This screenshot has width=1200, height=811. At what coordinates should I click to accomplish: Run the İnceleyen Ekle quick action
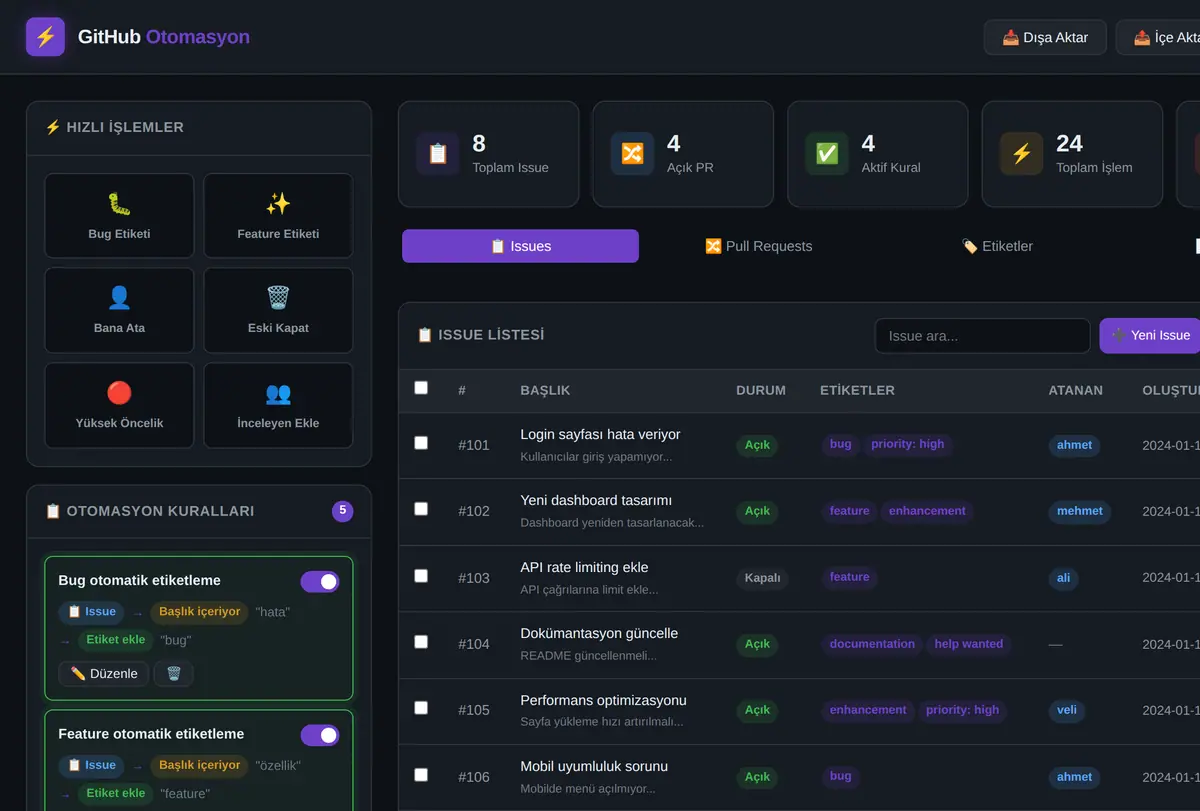pos(278,405)
